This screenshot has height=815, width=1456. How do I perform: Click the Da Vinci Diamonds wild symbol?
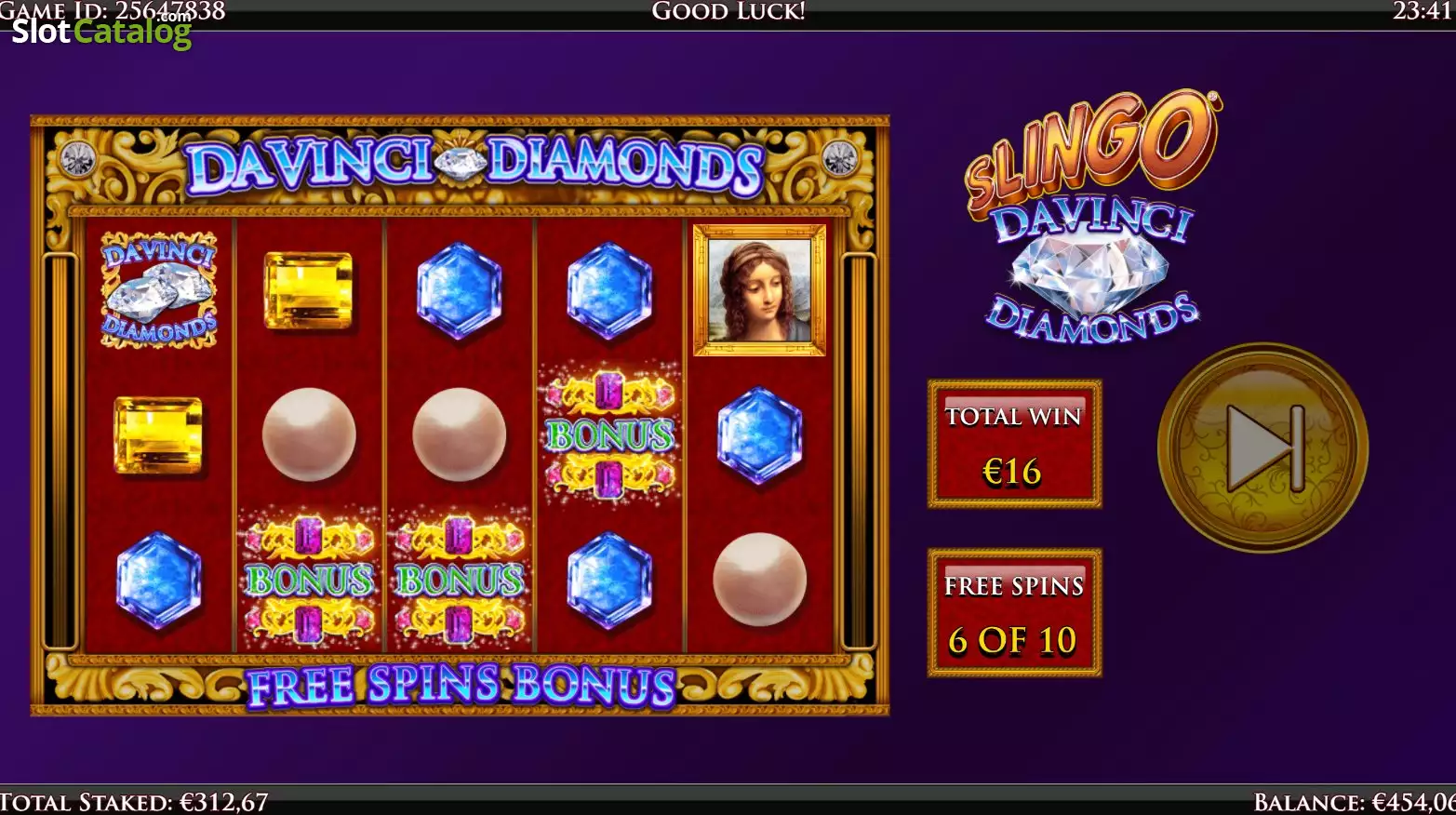159,290
